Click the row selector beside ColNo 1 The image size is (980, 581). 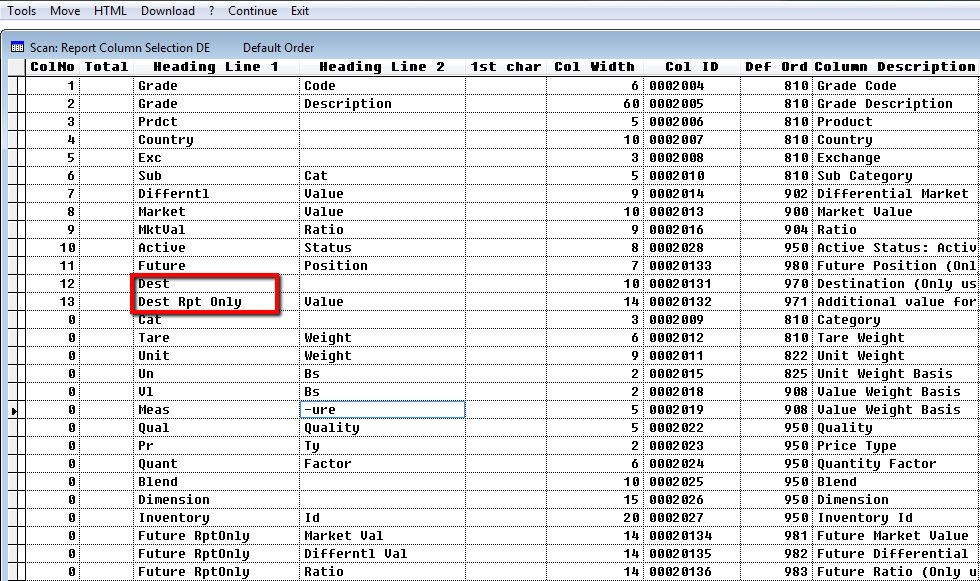tap(17, 86)
